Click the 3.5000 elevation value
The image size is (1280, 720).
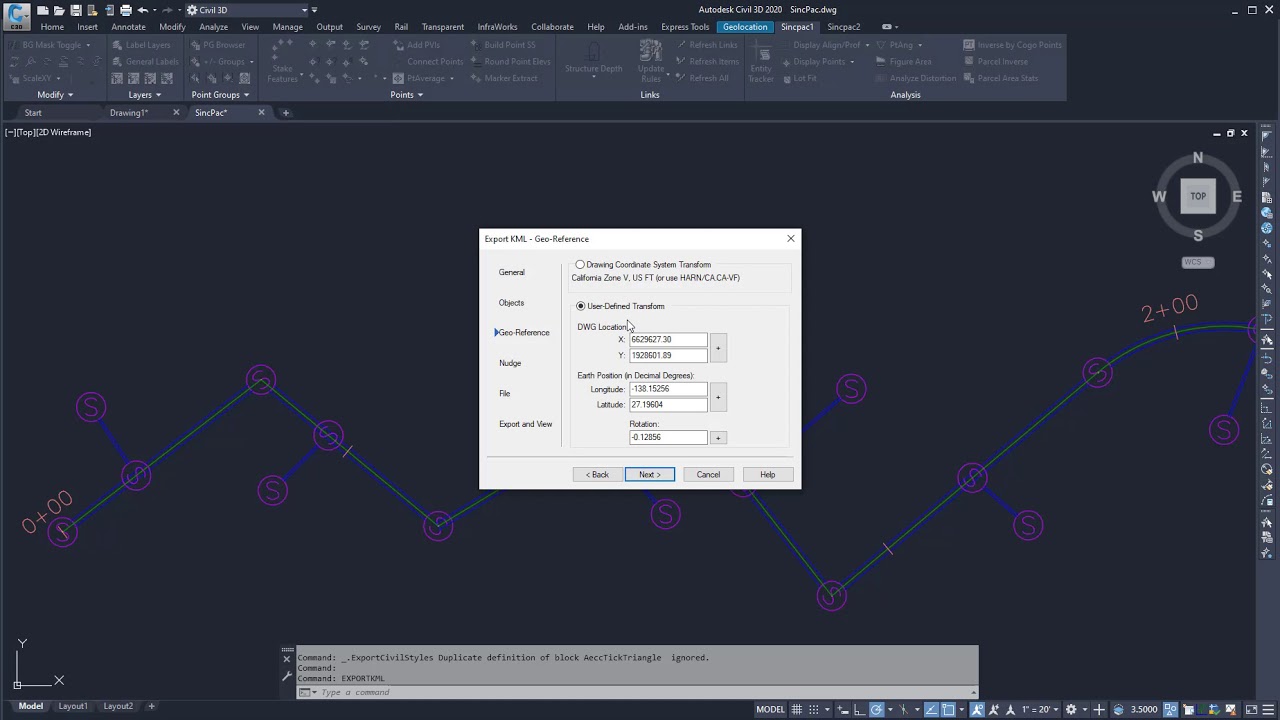click(x=1143, y=709)
